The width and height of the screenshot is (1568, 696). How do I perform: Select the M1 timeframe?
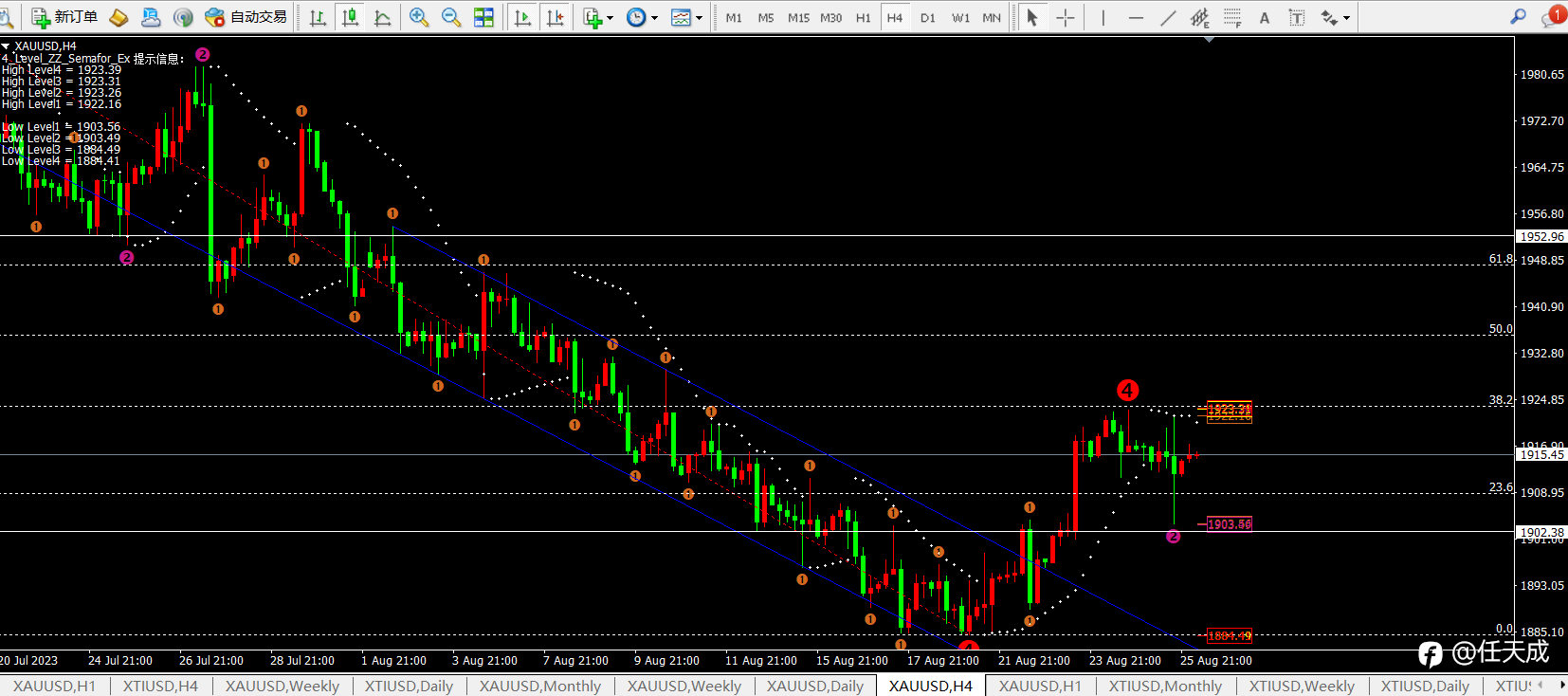pos(734,17)
